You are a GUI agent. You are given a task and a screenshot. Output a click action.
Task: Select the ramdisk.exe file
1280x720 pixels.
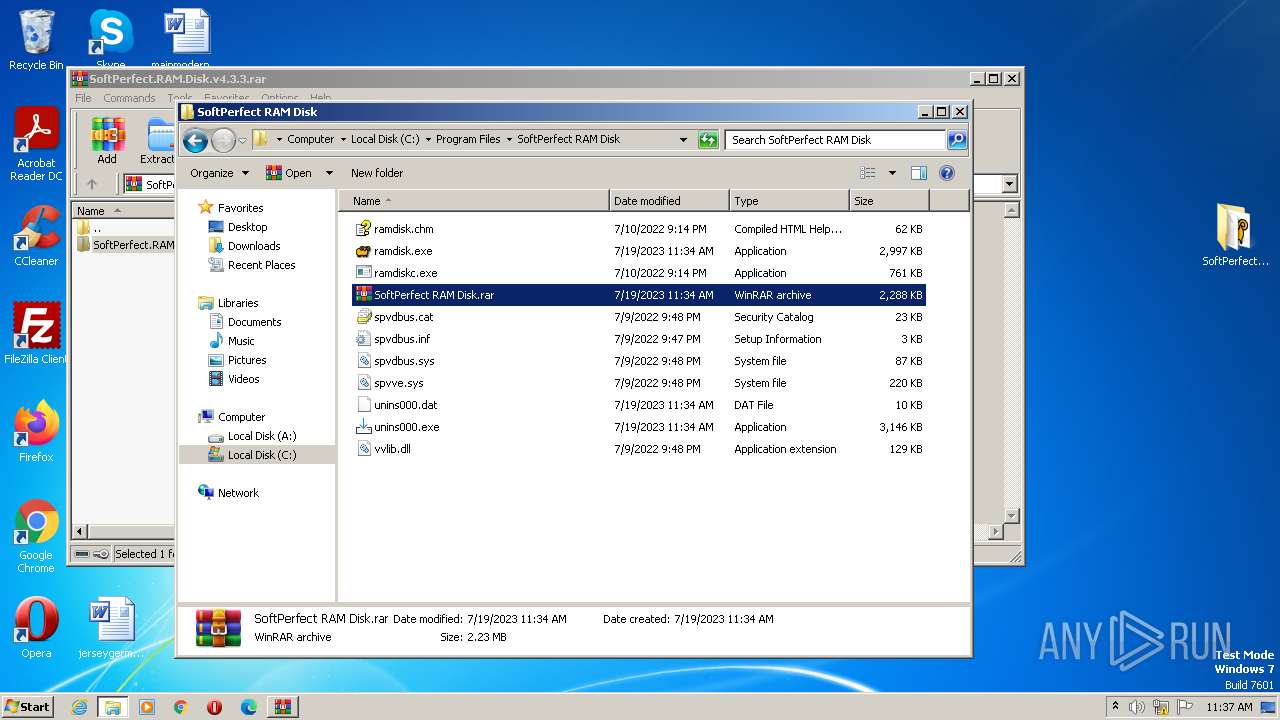[x=639, y=251]
